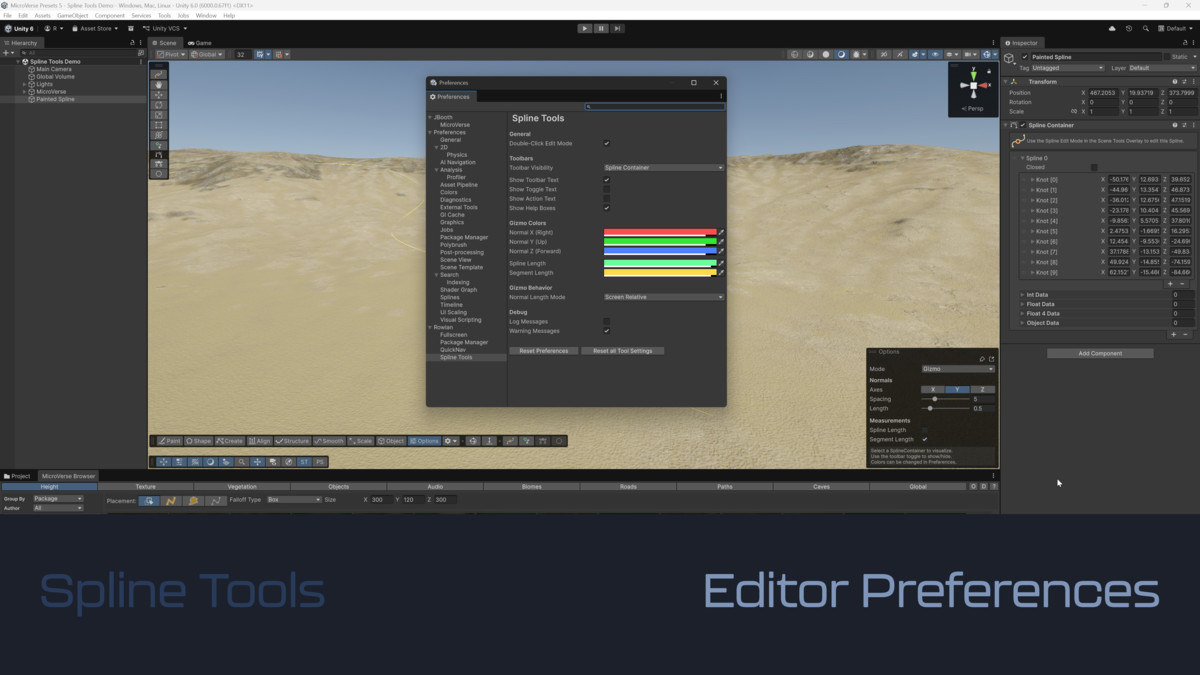Open the GameObject menu
Image resolution: width=1200 pixels, height=675 pixels.
(x=72, y=16)
